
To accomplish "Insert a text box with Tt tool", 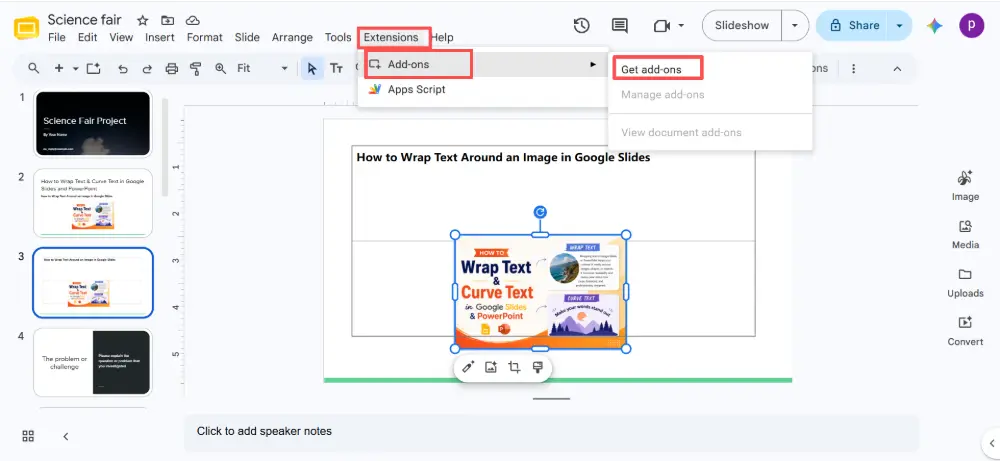I will point(336,68).
